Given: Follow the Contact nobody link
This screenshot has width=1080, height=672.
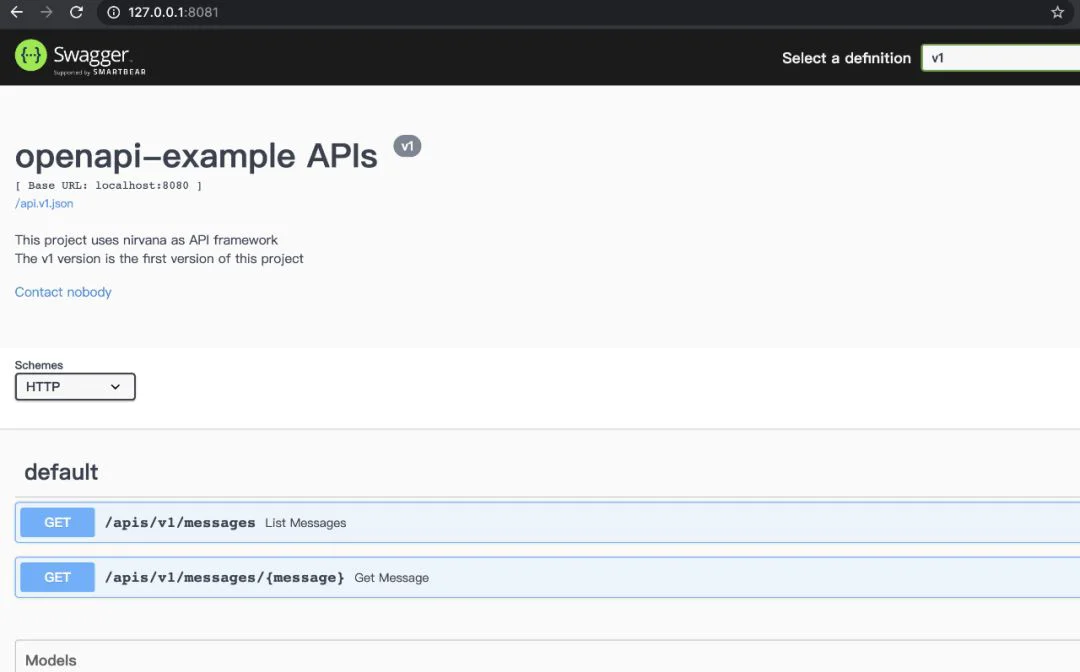Looking at the screenshot, I should point(63,292).
